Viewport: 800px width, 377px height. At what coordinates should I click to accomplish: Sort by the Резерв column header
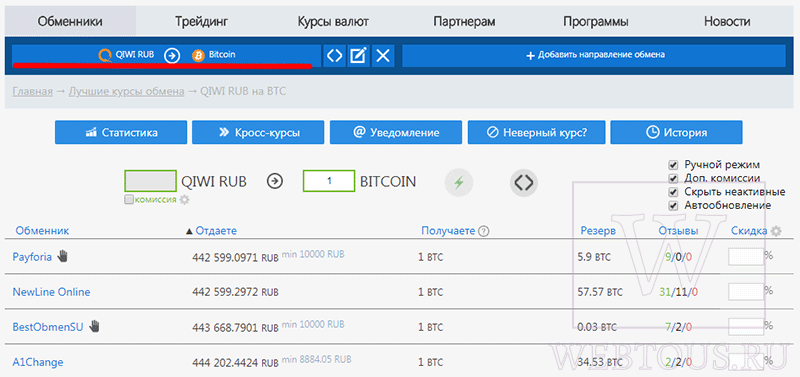598,231
